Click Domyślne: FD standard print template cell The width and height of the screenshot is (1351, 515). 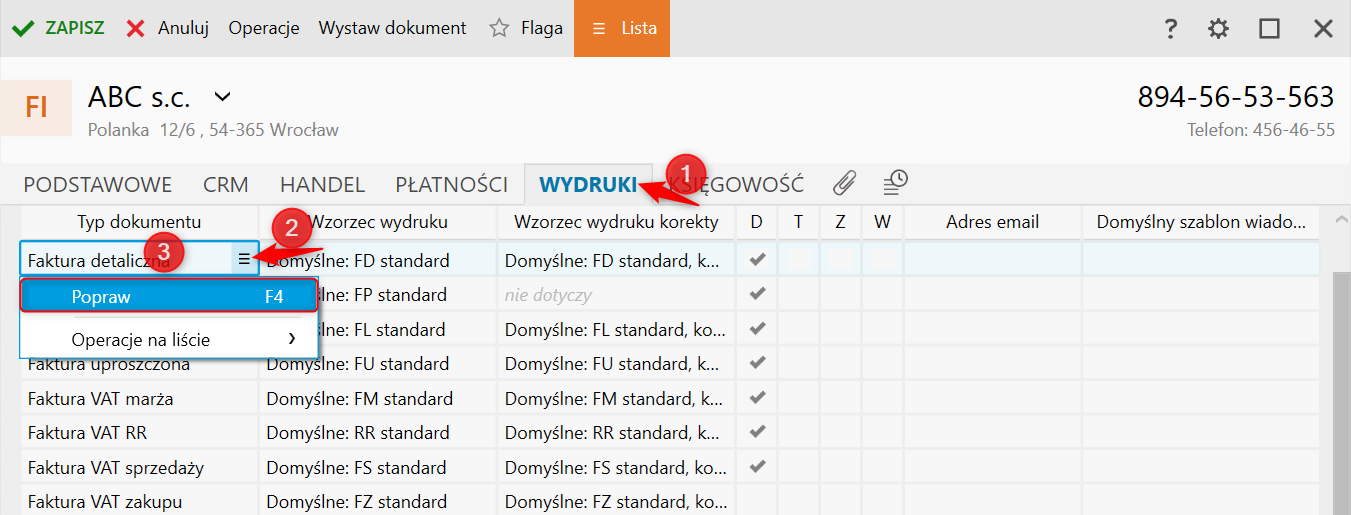[378, 260]
